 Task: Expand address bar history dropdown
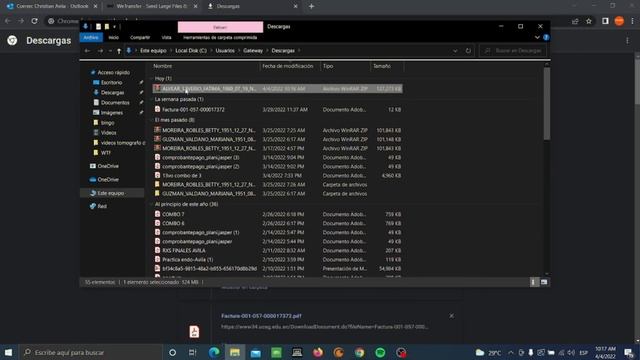tap(455, 51)
